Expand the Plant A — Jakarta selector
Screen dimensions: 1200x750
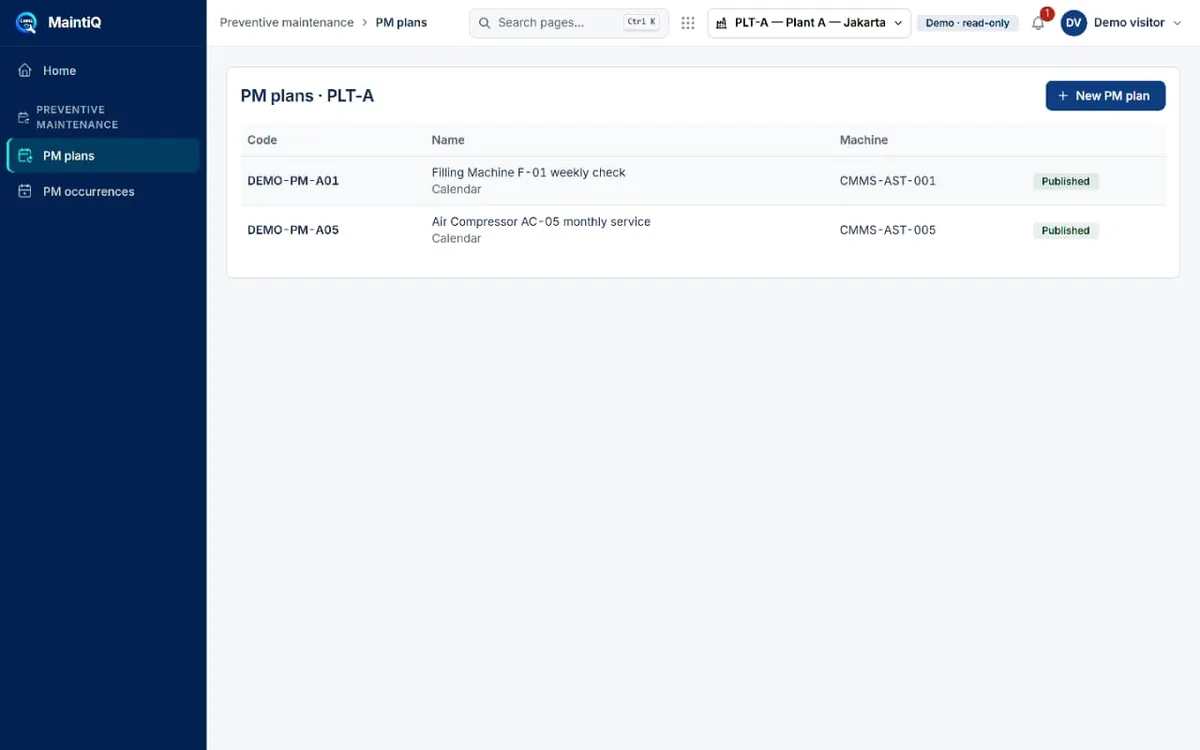(x=809, y=23)
